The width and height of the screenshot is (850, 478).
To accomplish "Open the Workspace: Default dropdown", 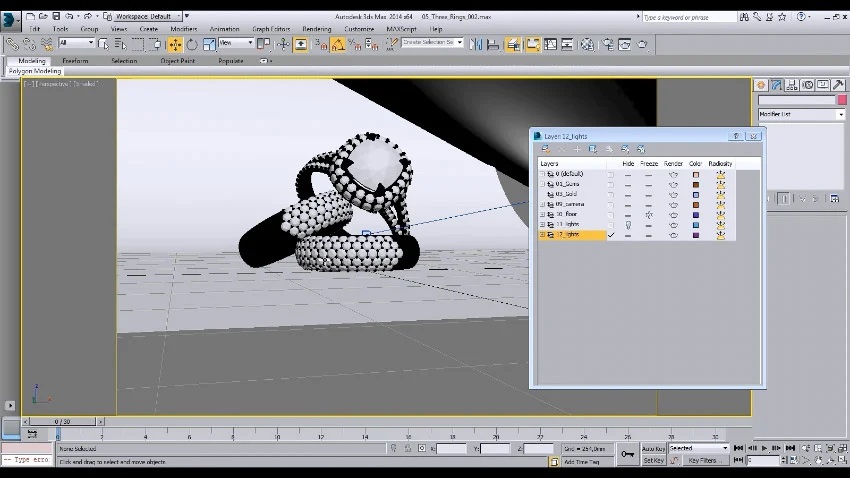I will (x=148, y=17).
